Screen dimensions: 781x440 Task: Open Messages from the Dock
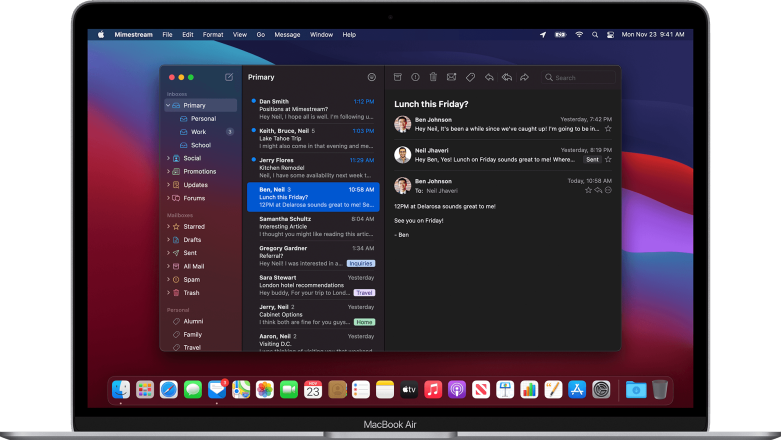click(193, 390)
